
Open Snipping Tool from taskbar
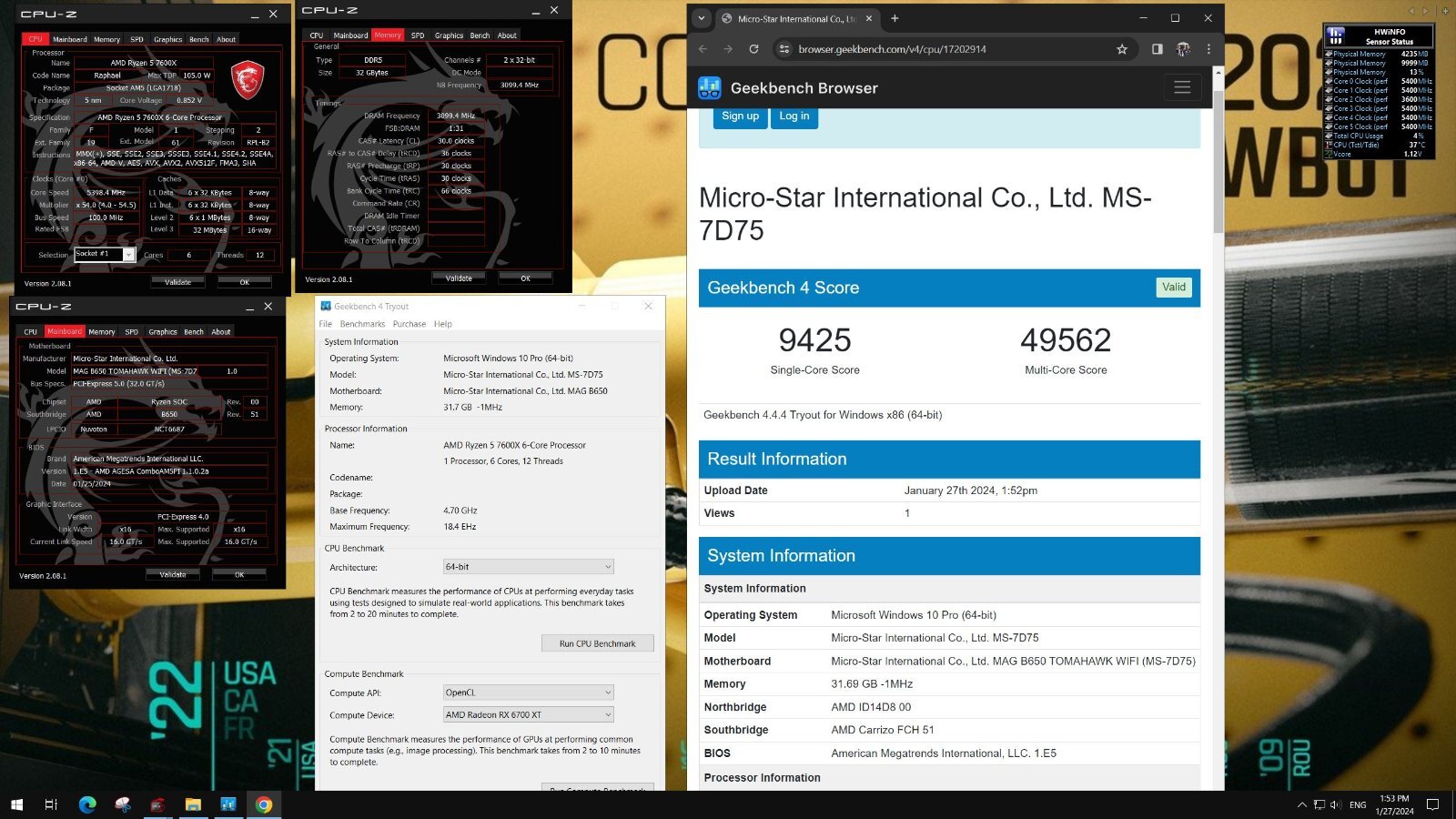pyautogui.click(x=123, y=804)
